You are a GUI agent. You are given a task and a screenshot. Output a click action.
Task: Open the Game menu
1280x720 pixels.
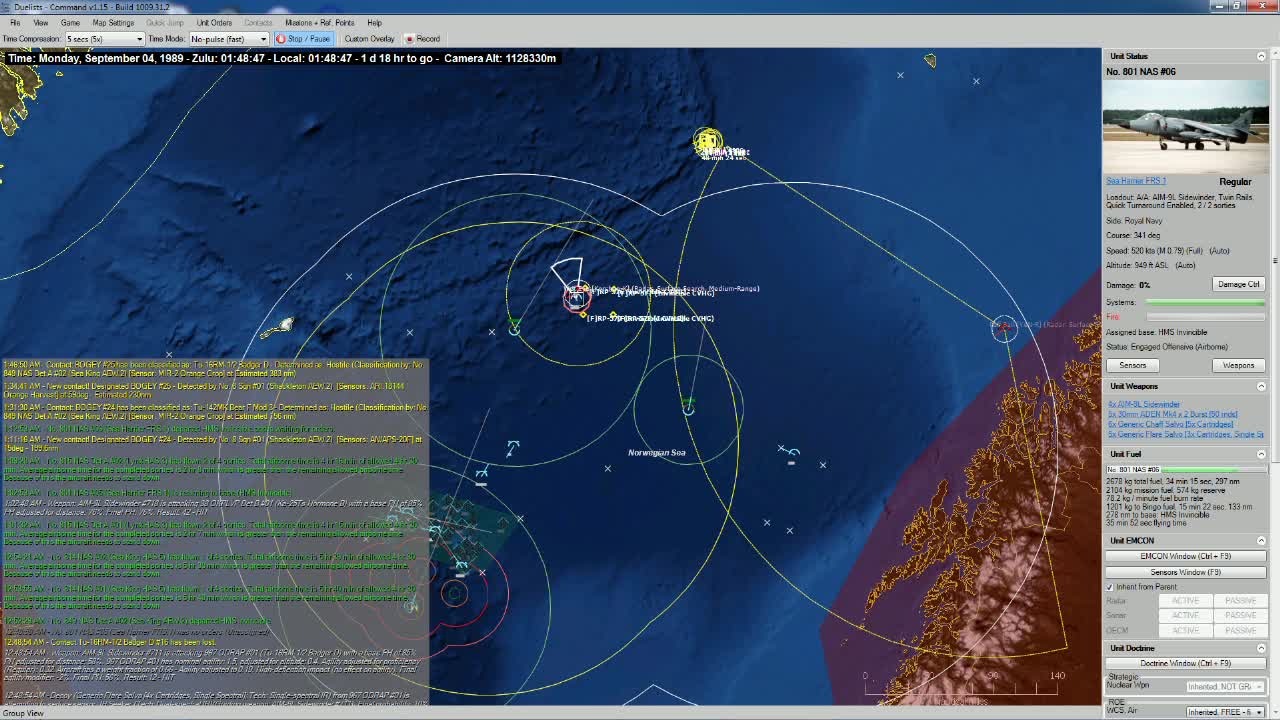[70, 22]
